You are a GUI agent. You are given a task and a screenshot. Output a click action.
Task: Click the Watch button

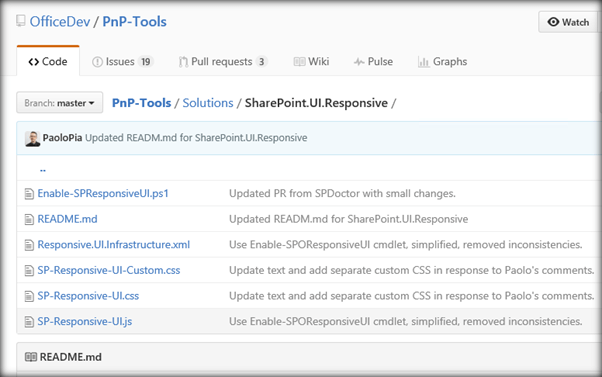click(568, 22)
